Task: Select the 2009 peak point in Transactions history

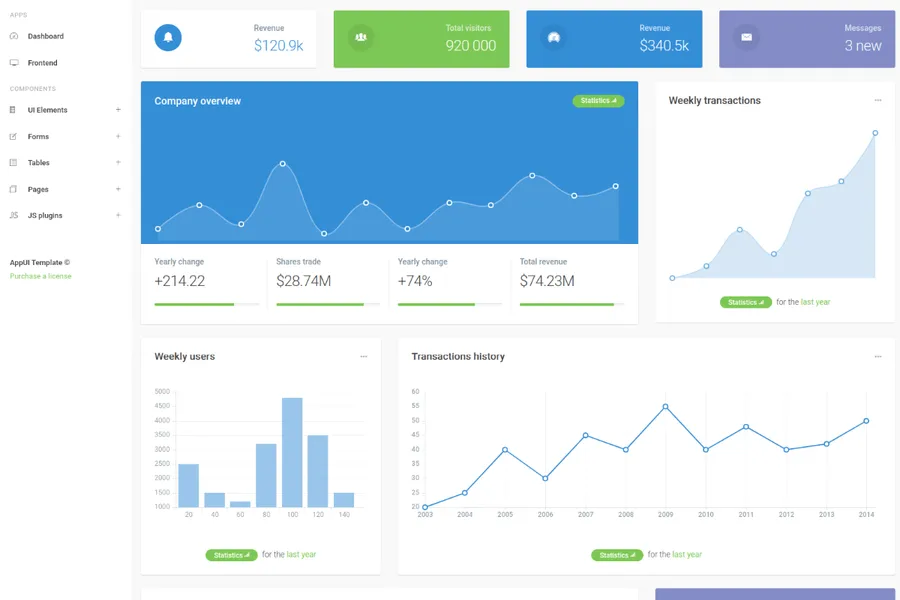Action: 665,407
